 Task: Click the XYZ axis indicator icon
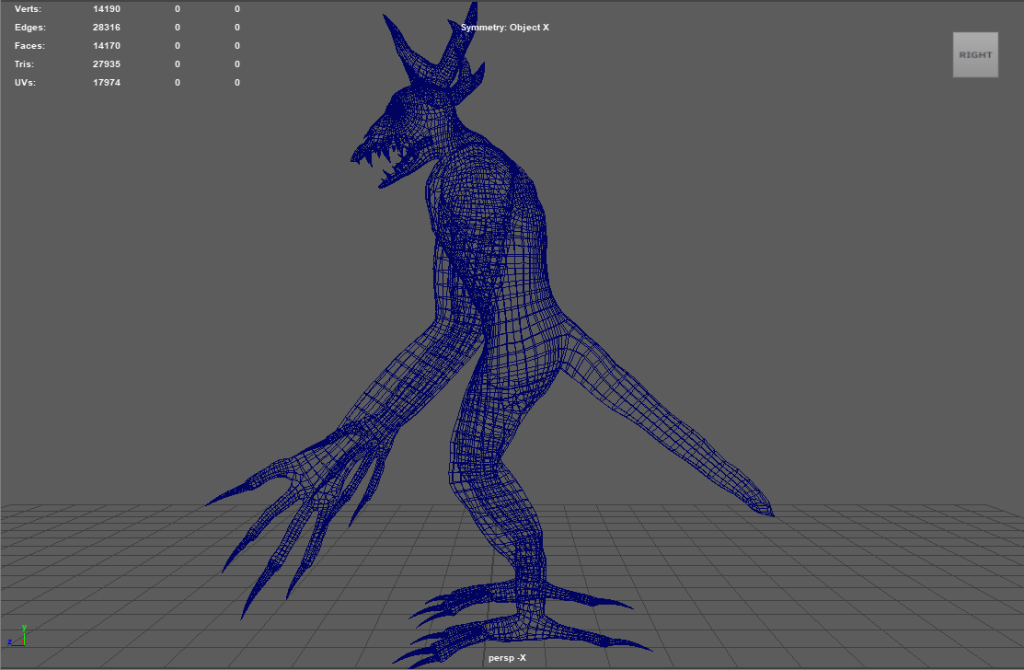point(18,636)
